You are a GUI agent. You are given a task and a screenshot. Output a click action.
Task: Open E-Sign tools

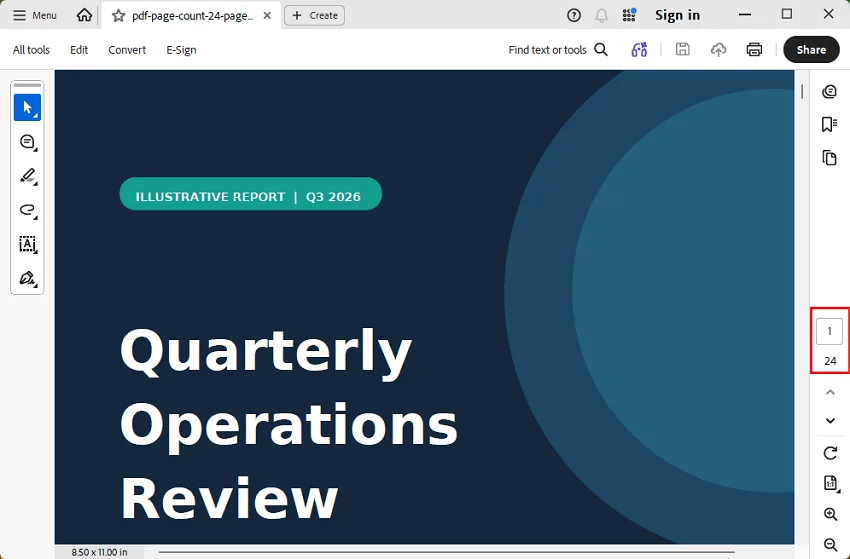click(181, 50)
